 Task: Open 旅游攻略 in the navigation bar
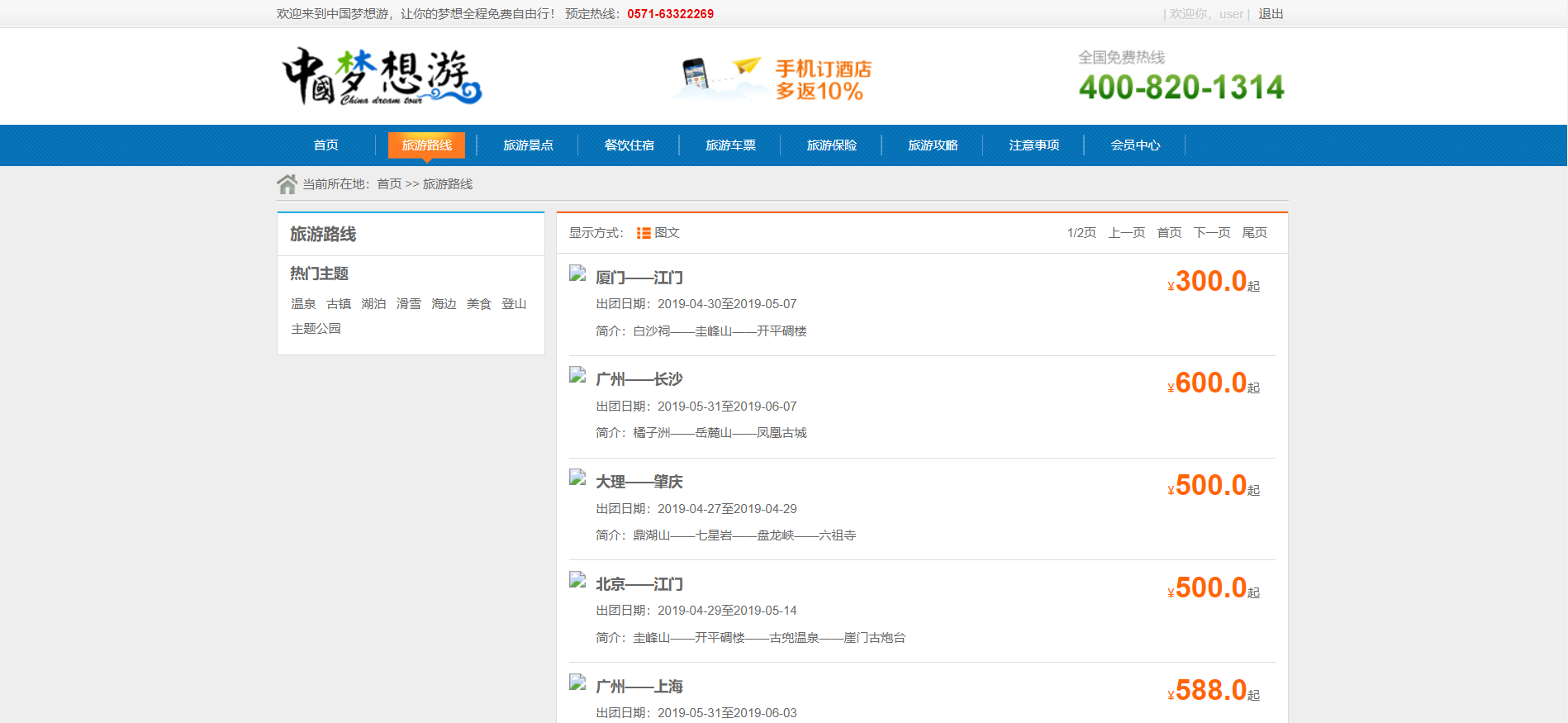[x=933, y=145]
